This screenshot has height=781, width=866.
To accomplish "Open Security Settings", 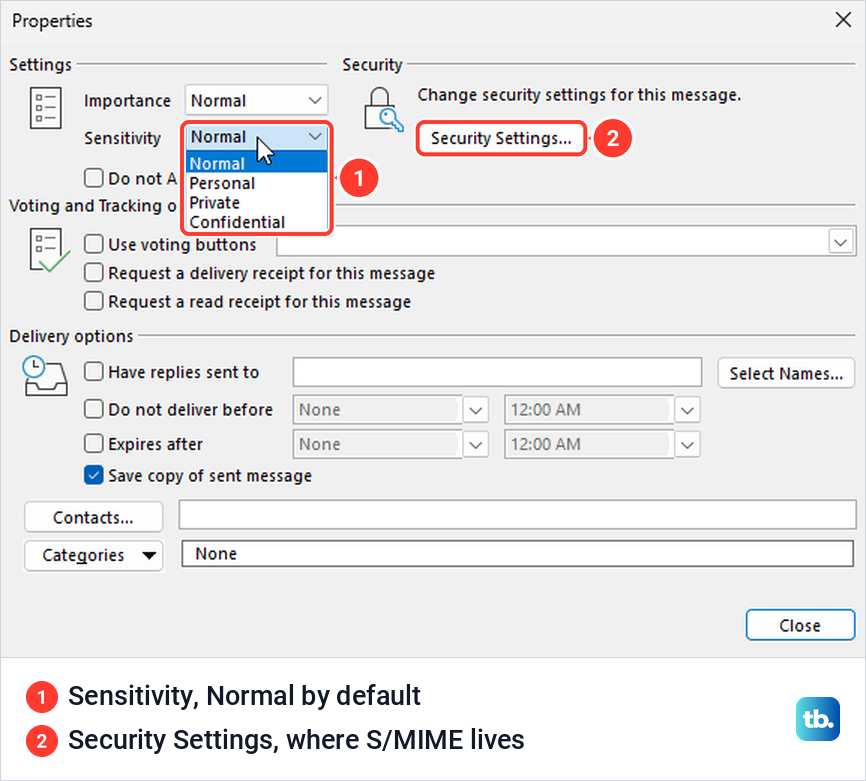I will click(501, 138).
